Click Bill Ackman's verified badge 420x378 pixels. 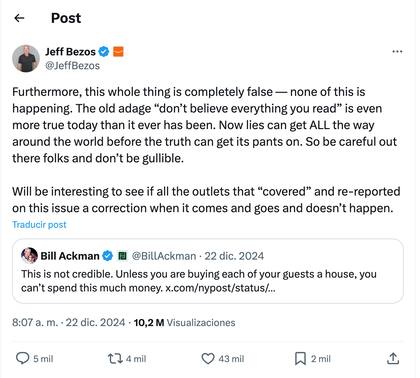[108, 256]
